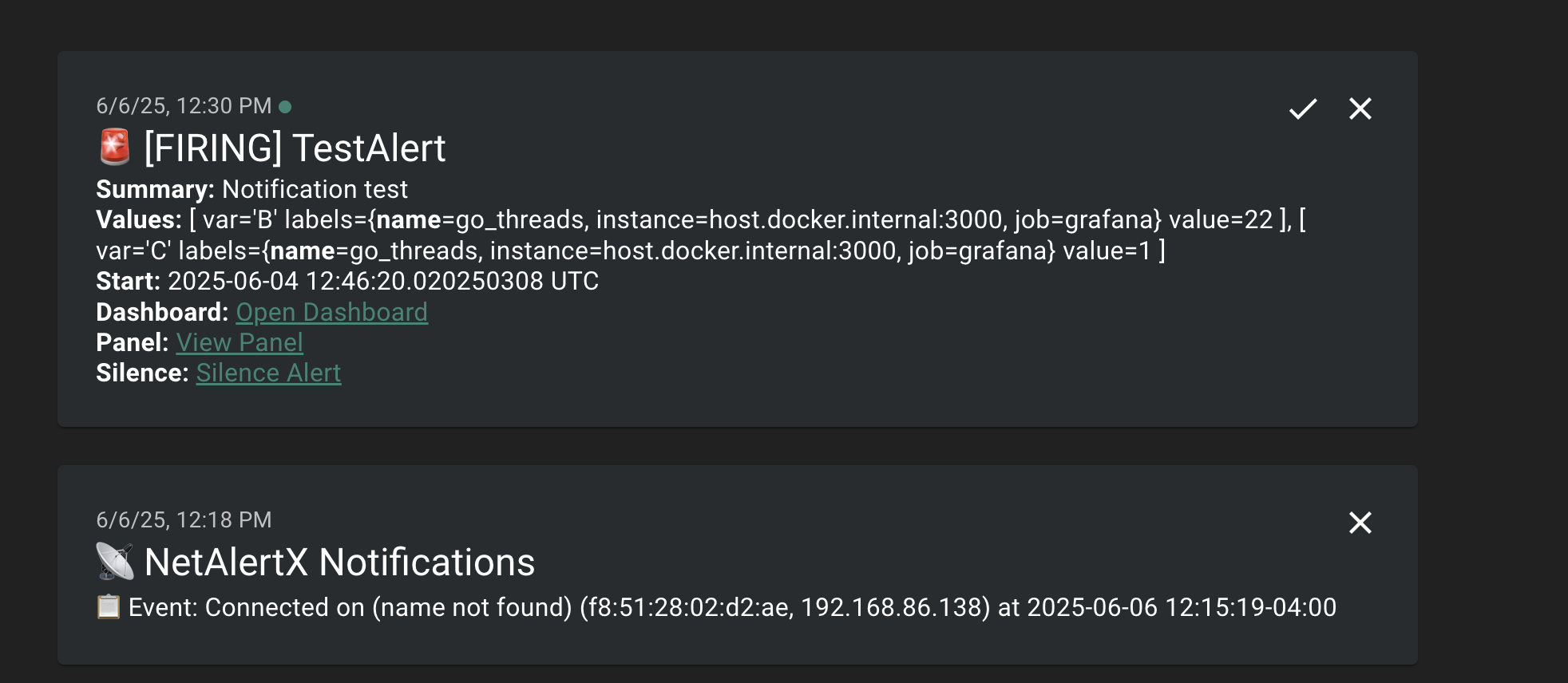Dismiss the TestAlert notification with its X icon
This screenshot has height=683, width=1568.
[1360, 109]
